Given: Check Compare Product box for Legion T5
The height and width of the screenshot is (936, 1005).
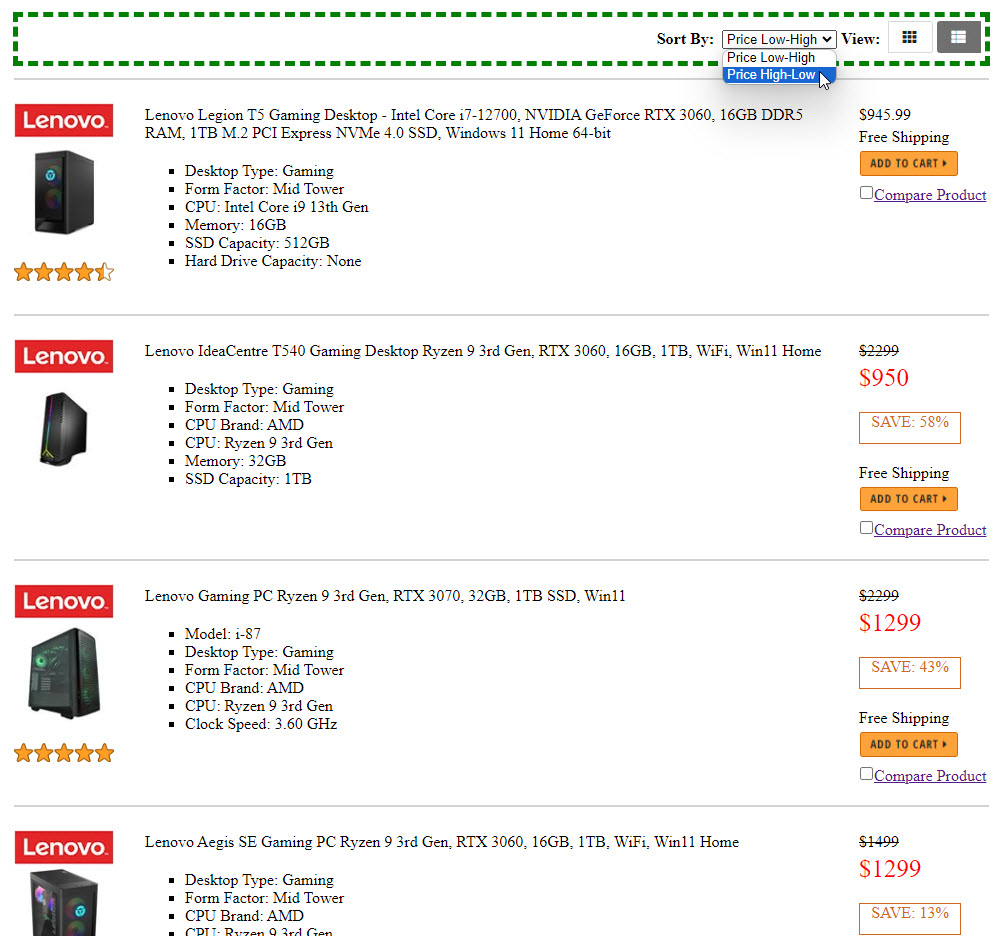Looking at the screenshot, I should click(866, 193).
